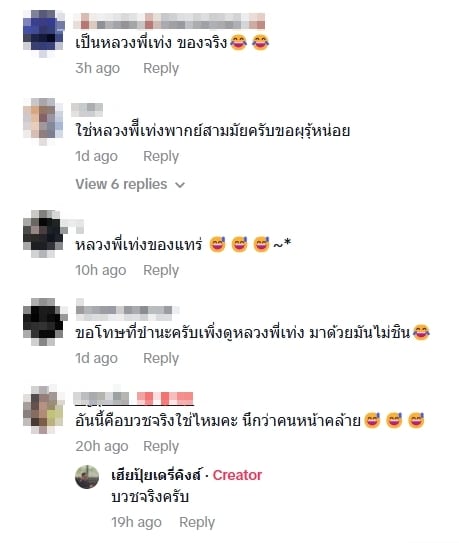Open fourth commenter's blurred username
The height and width of the screenshot is (543, 459).
coord(127,310)
